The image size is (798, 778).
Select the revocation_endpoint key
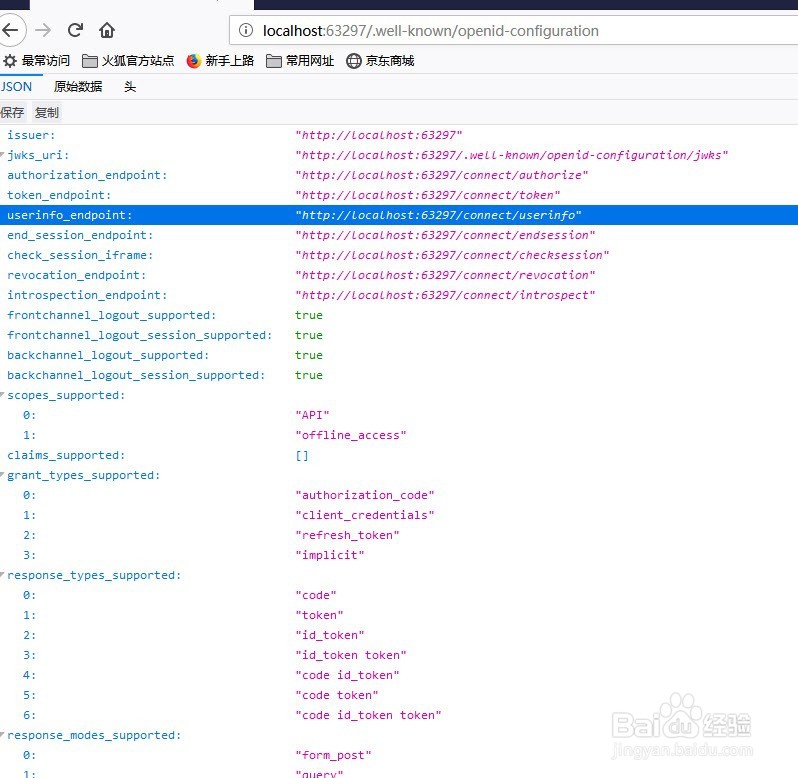pos(76,275)
